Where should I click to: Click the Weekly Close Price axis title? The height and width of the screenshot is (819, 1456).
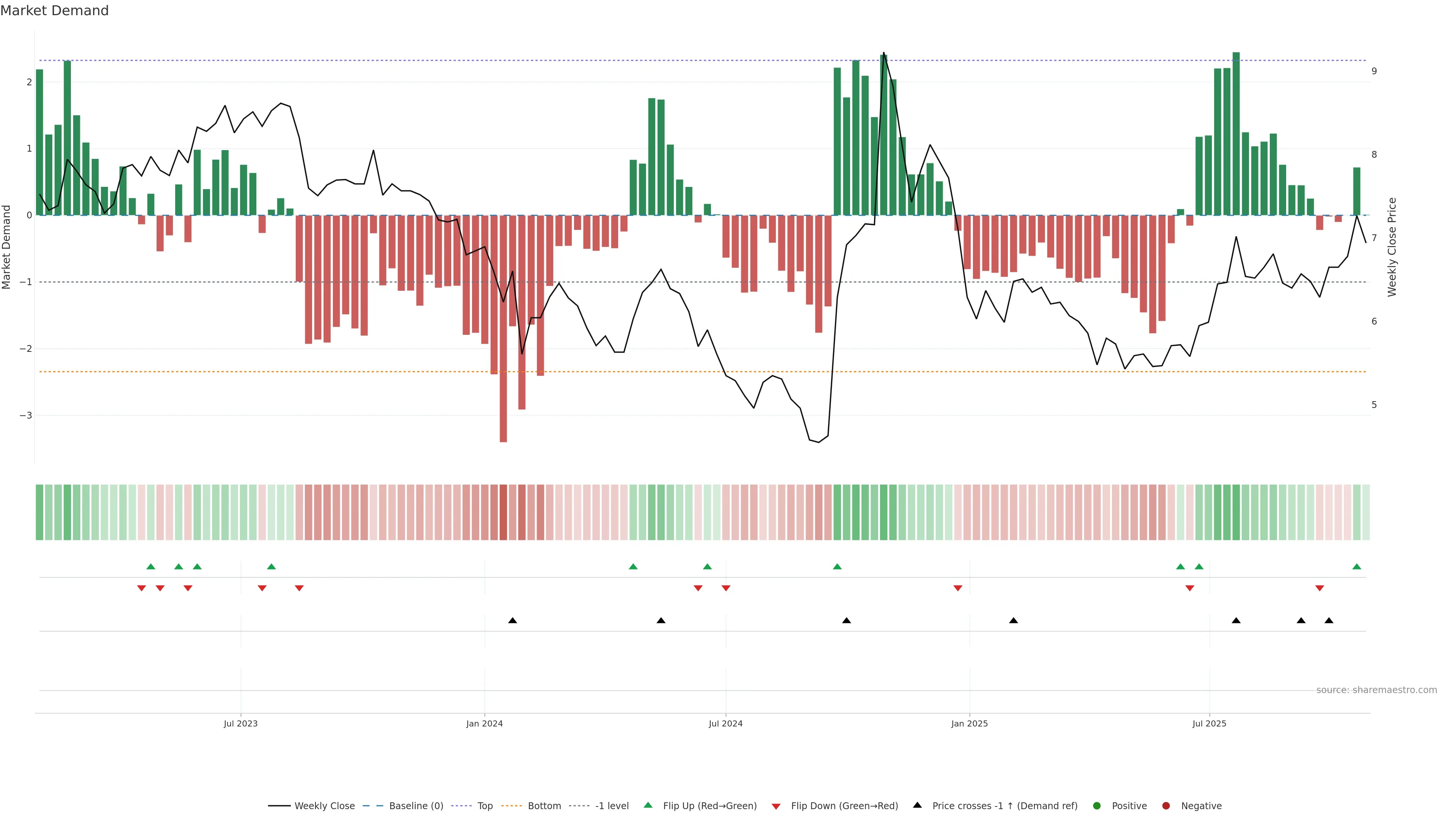[1392, 247]
